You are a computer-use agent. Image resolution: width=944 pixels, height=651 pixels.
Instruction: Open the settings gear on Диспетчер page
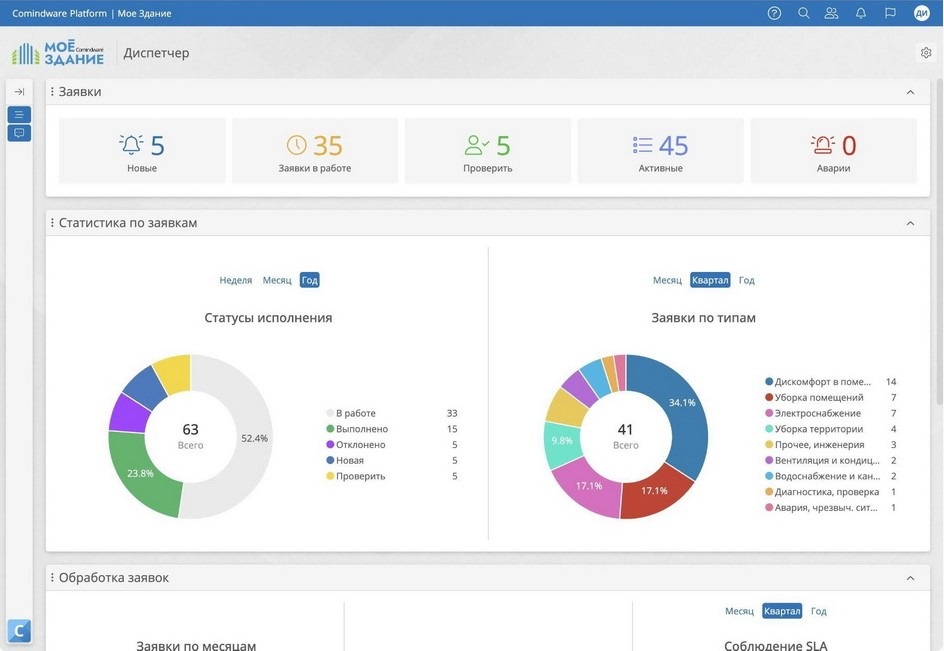point(925,53)
